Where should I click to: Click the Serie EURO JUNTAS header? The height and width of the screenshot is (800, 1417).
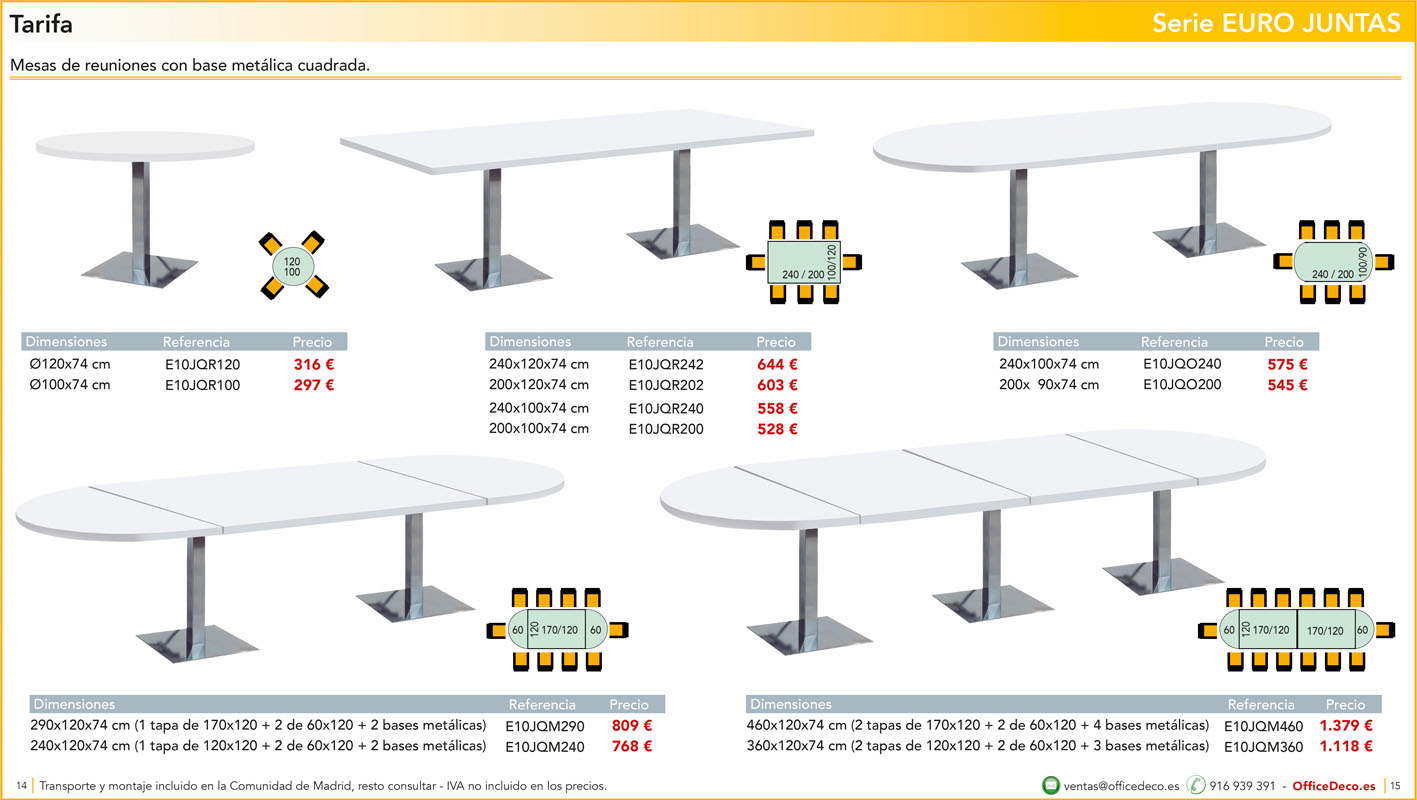[x=1276, y=23]
